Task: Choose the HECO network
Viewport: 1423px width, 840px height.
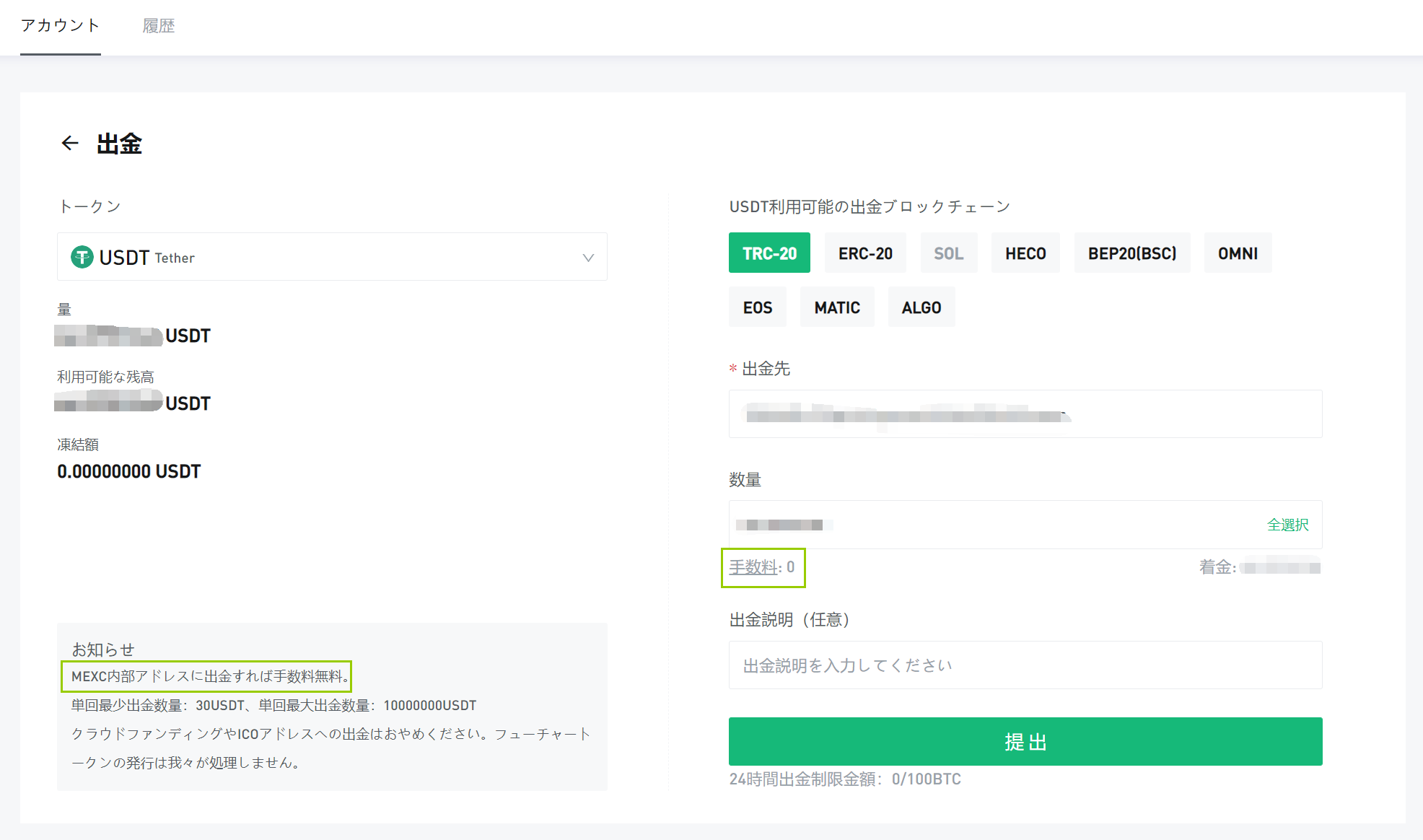Action: click(1025, 253)
